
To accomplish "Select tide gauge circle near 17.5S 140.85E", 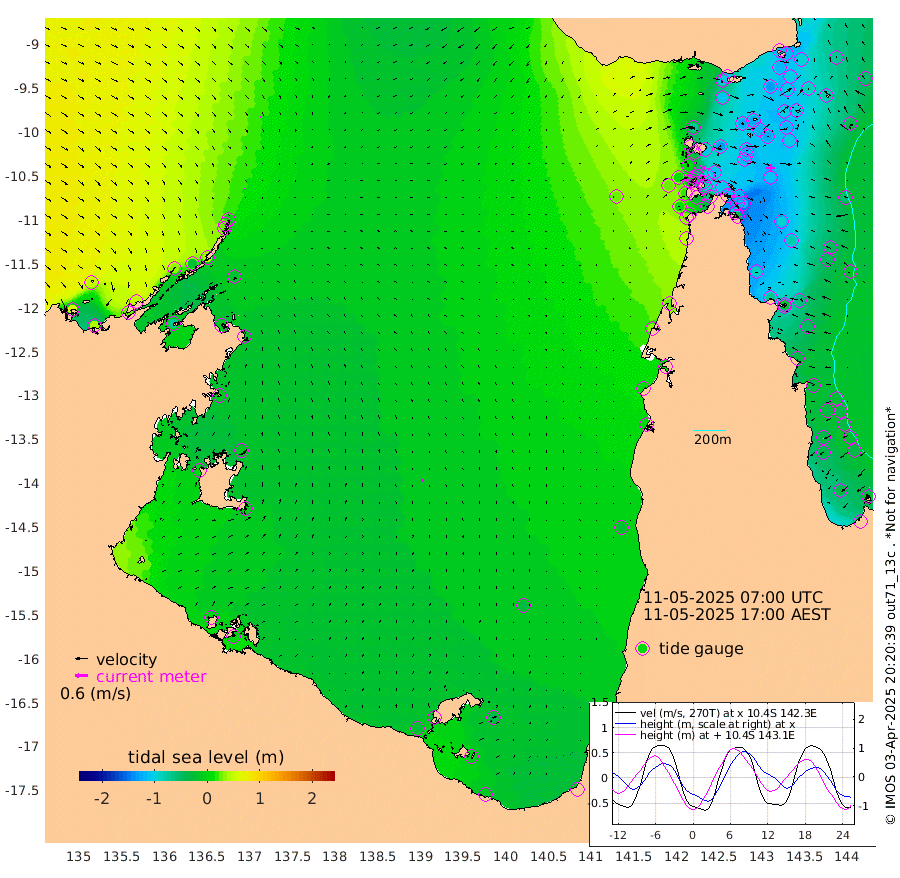I will (577, 790).
